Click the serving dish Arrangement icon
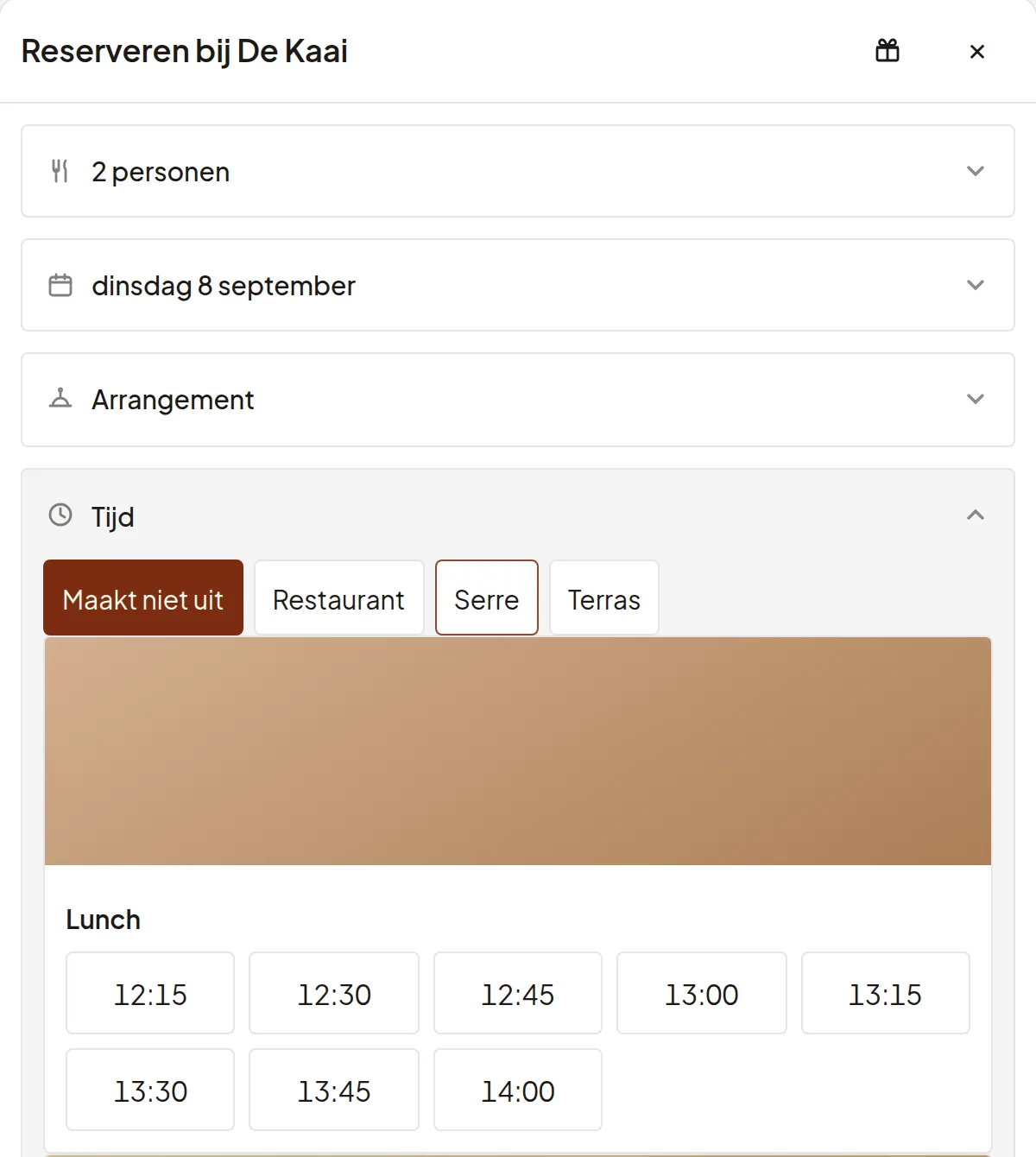The height and width of the screenshot is (1157, 1036). click(x=60, y=399)
